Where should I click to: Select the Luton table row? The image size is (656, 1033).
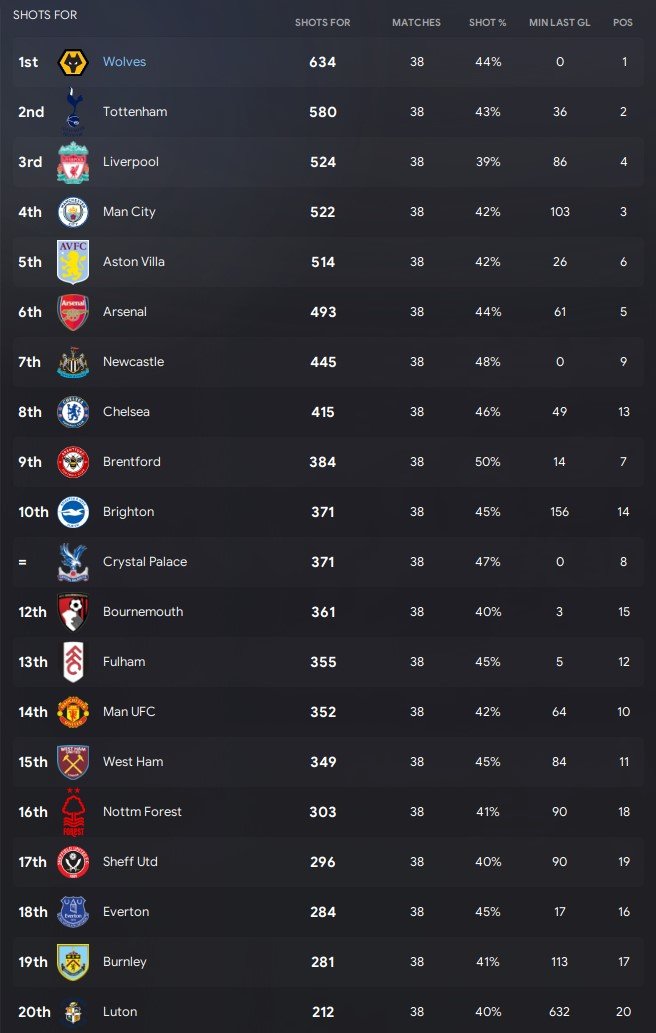pyautogui.click(x=328, y=1012)
